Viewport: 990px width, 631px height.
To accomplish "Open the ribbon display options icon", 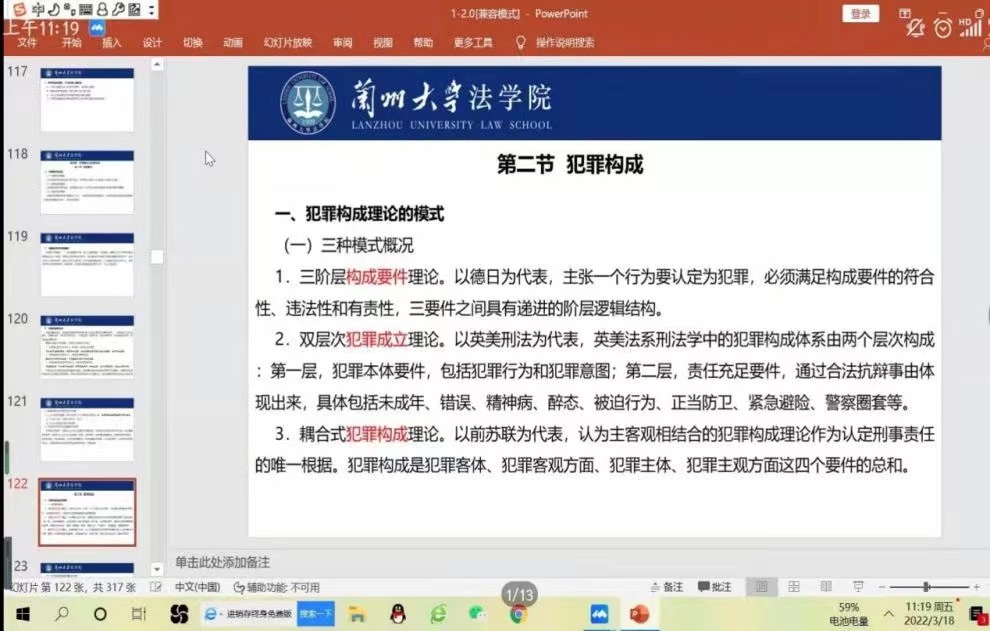I will [905, 13].
